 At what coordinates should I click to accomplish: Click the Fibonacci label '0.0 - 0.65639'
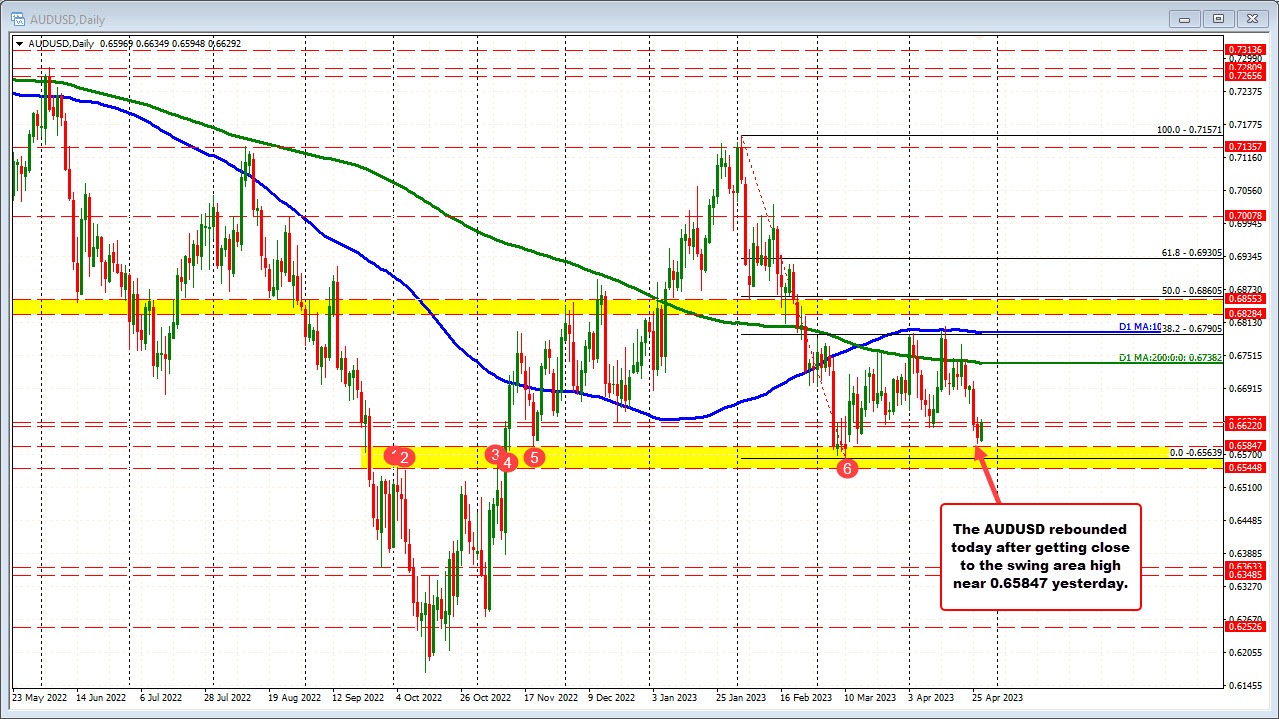pyautogui.click(x=1196, y=452)
